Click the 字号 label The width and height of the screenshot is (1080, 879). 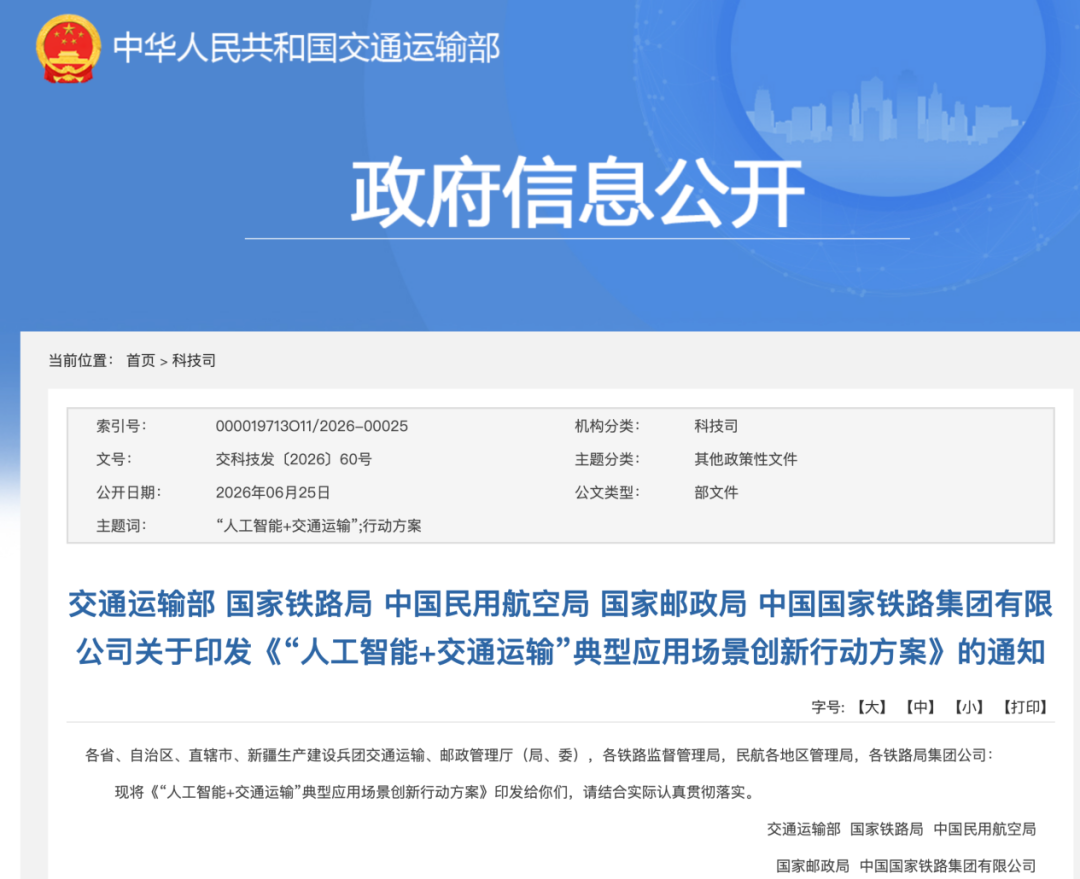coord(828,707)
